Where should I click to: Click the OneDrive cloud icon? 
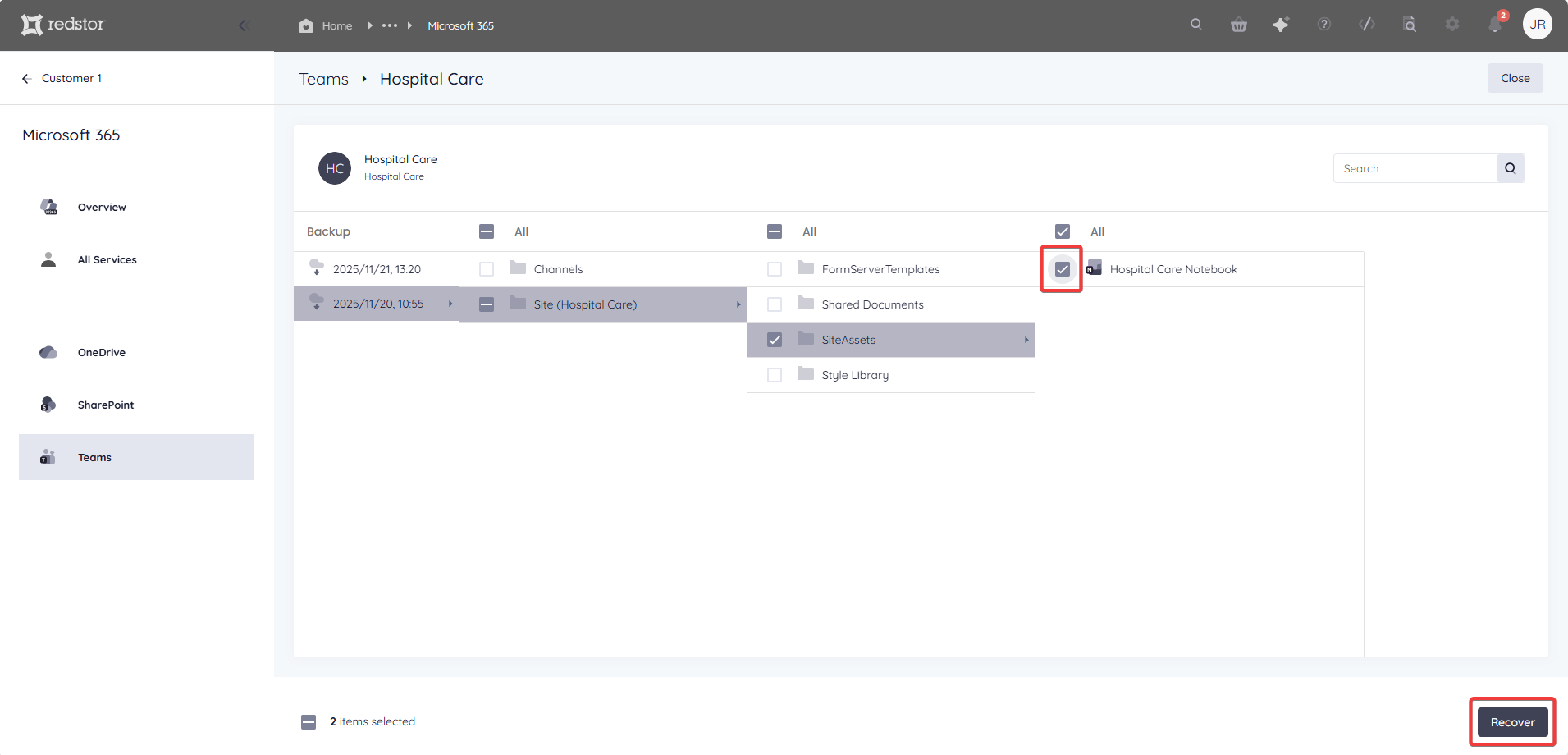pos(48,352)
